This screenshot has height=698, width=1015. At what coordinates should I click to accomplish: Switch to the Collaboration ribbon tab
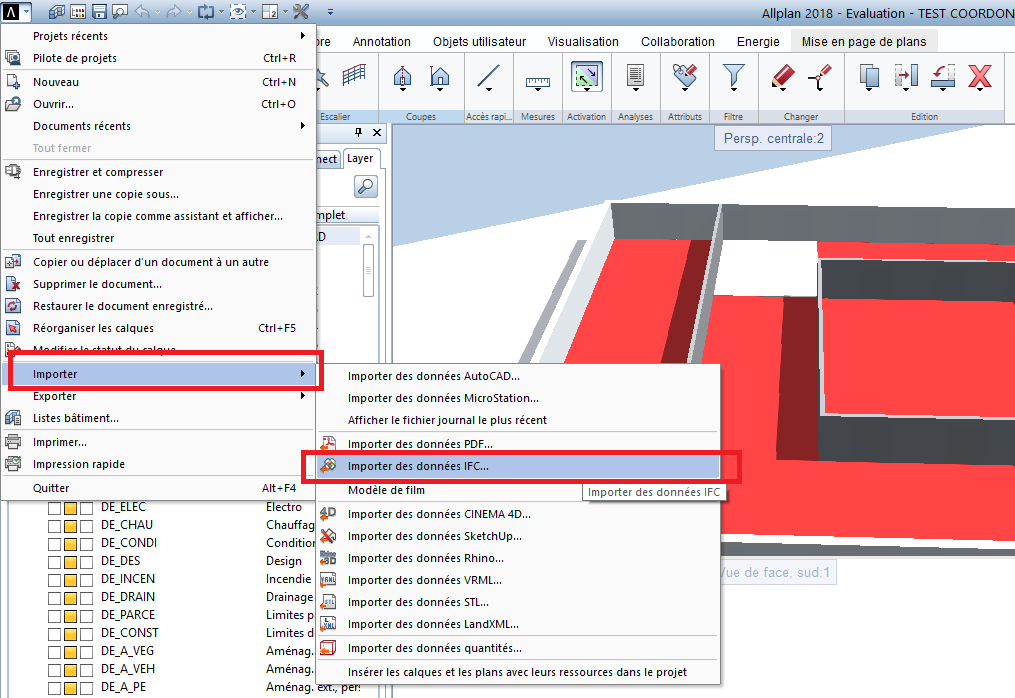(678, 41)
